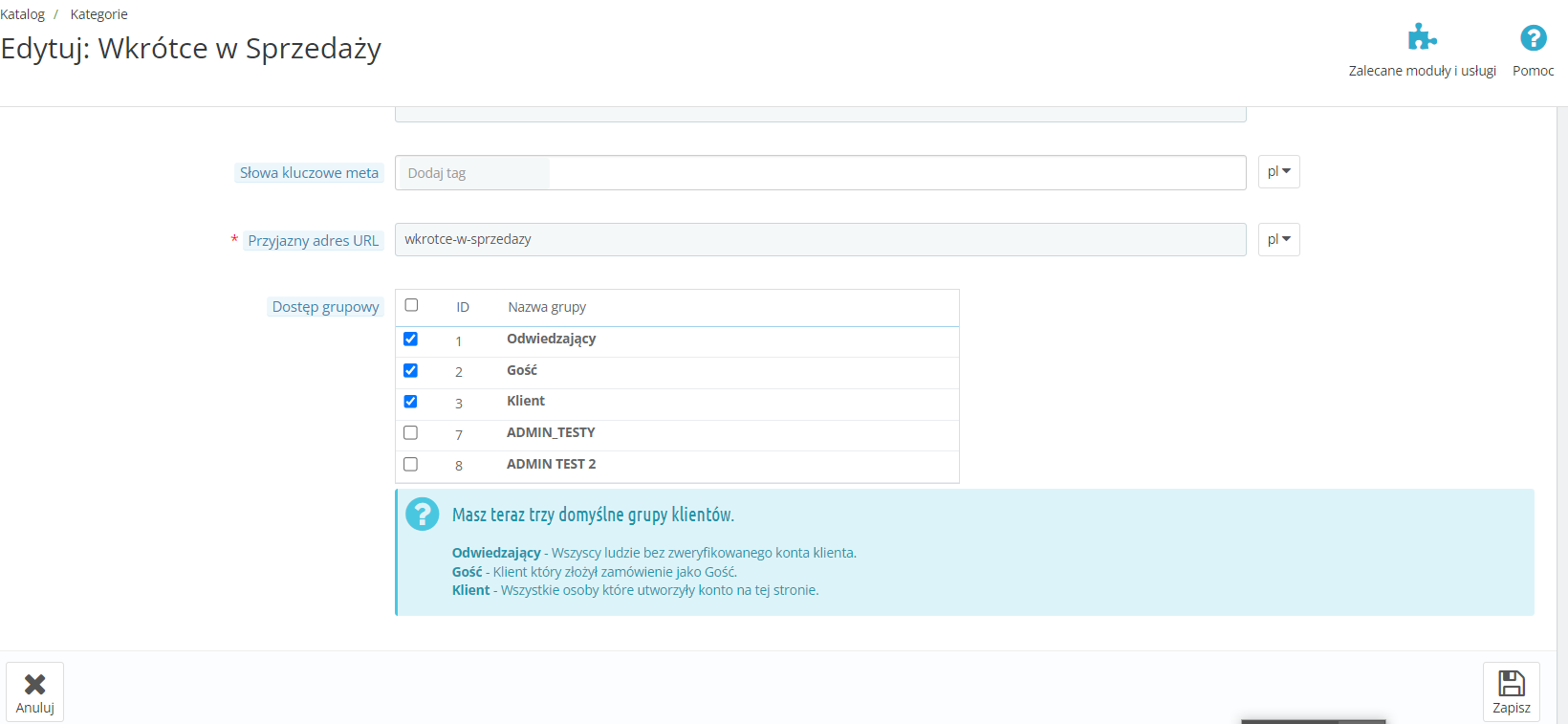Image resolution: width=1568 pixels, height=724 pixels.
Task: Click the Gość description line in the hint box
Action: pyautogui.click(x=595, y=572)
